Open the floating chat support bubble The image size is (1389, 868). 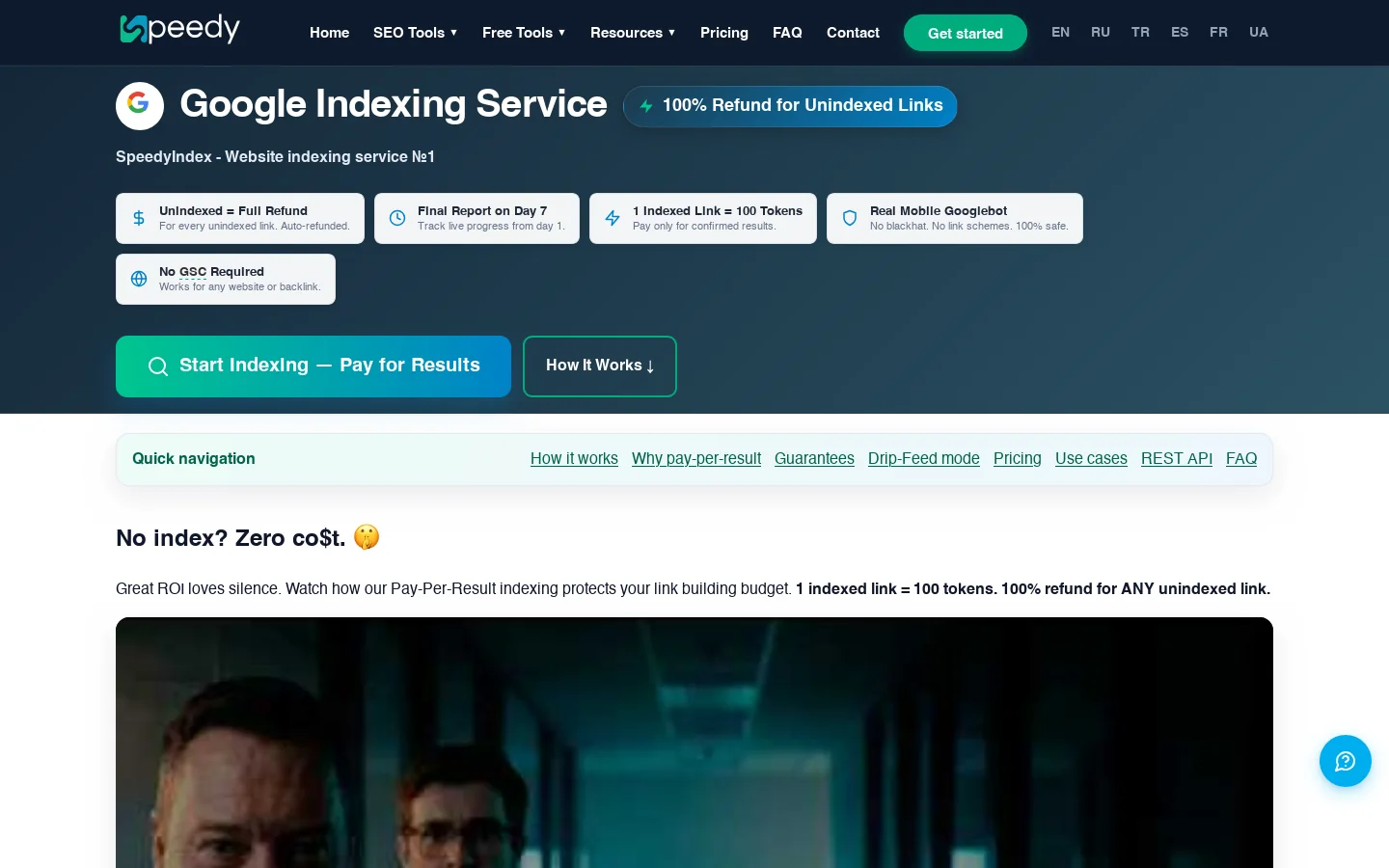click(x=1346, y=761)
